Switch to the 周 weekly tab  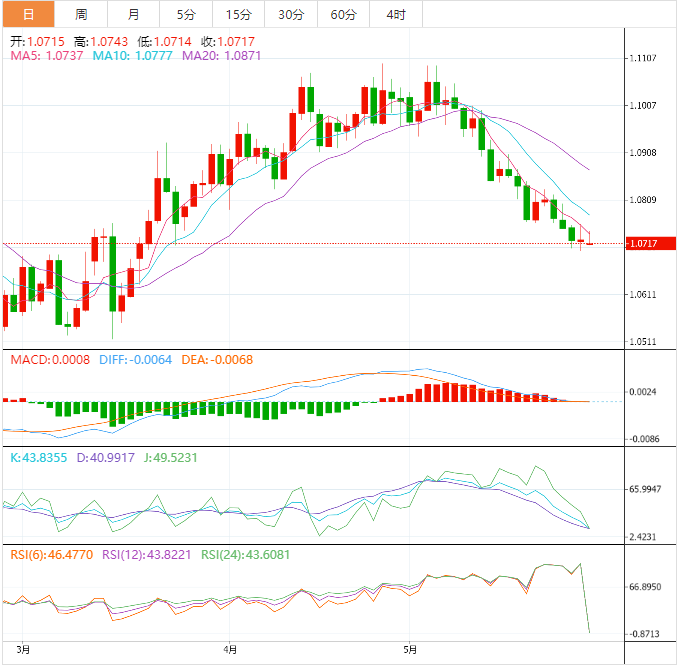81,14
